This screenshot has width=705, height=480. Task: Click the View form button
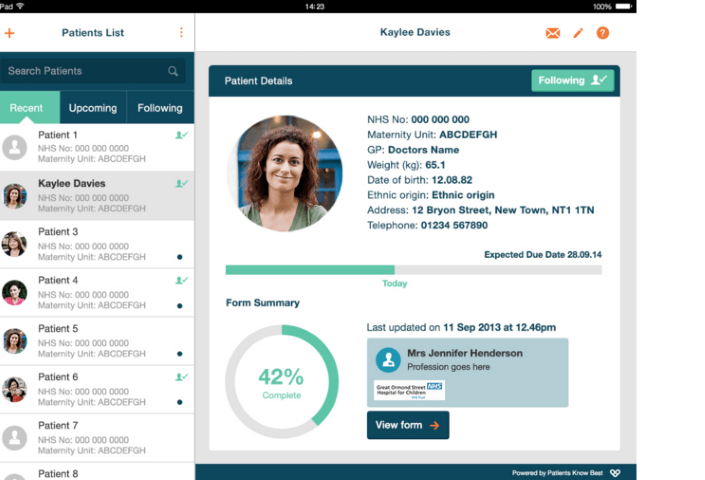coord(408,425)
